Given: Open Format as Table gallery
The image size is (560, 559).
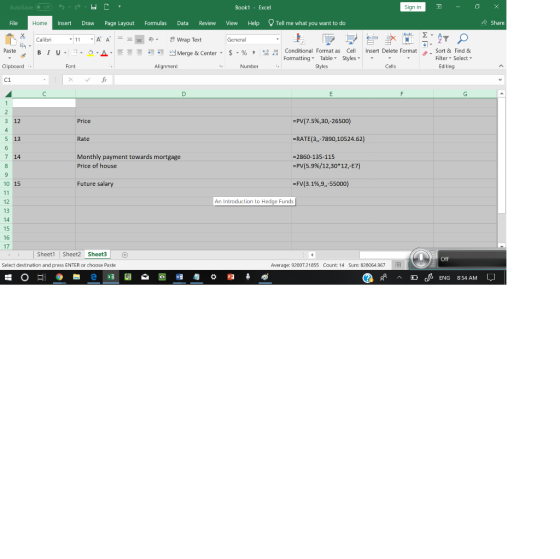Looking at the screenshot, I should [328, 47].
